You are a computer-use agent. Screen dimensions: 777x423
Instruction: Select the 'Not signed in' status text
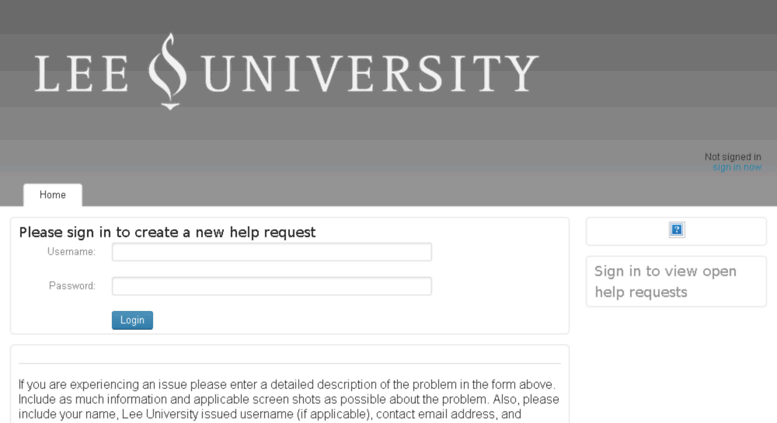pos(733,157)
